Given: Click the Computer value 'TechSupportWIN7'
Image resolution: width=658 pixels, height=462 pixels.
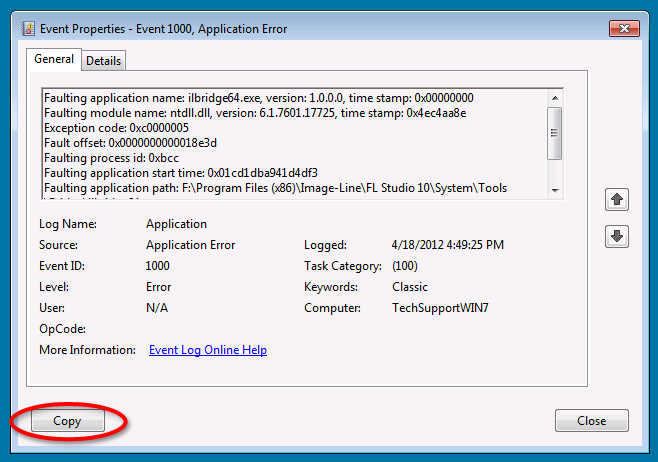Looking at the screenshot, I should 440,308.
